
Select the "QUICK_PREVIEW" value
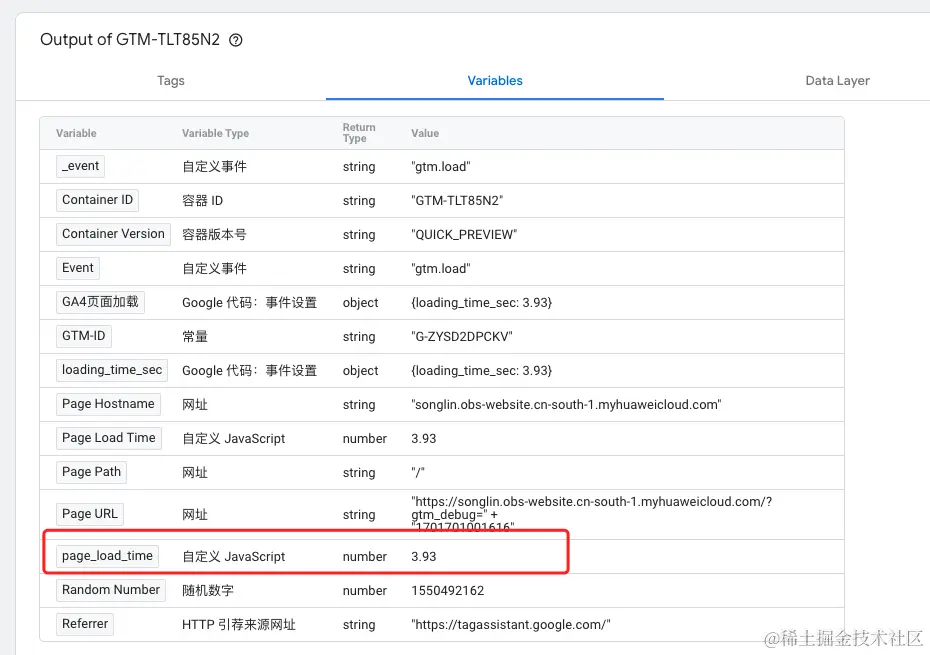(464, 234)
